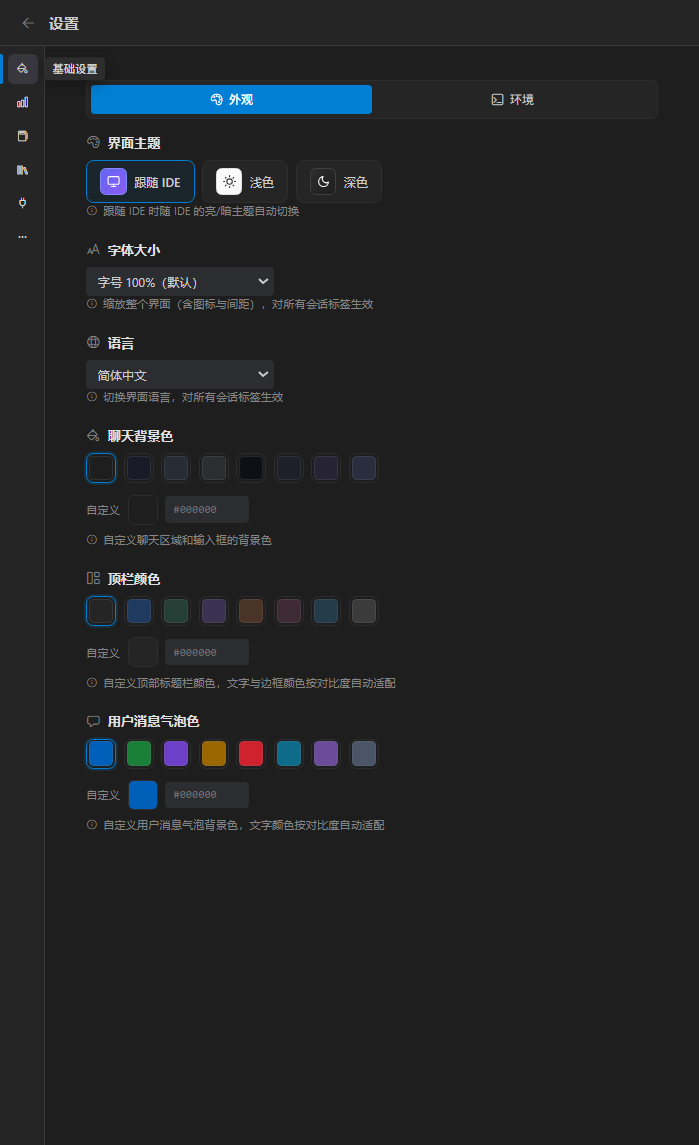Click the 字体大小 section heading
This screenshot has width=699, height=1145.
[x=134, y=250]
